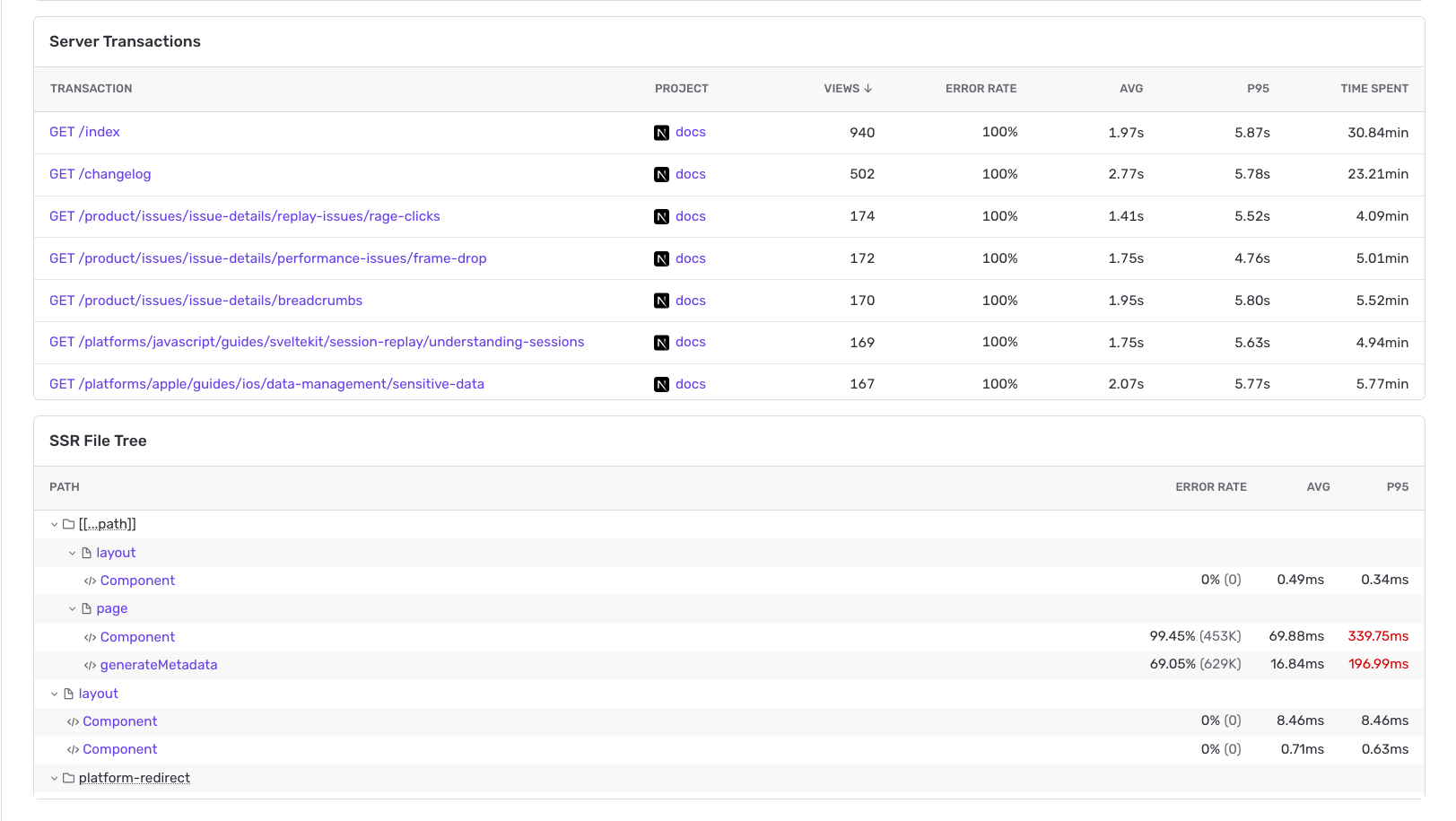Viewport: 1456px width, 821px height.
Task: Click code icon of 0.71ms Component
Action: coord(73,750)
